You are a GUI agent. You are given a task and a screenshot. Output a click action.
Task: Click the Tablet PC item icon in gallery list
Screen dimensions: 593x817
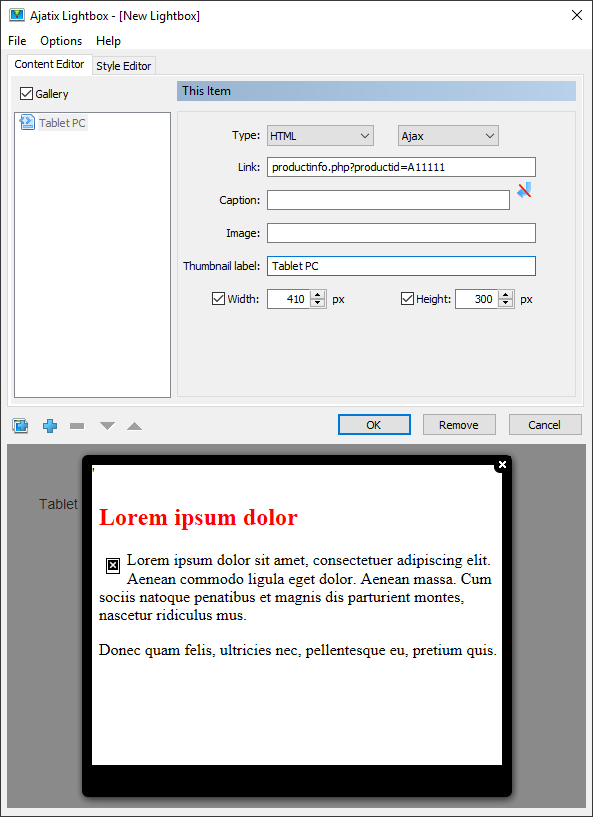[27, 122]
